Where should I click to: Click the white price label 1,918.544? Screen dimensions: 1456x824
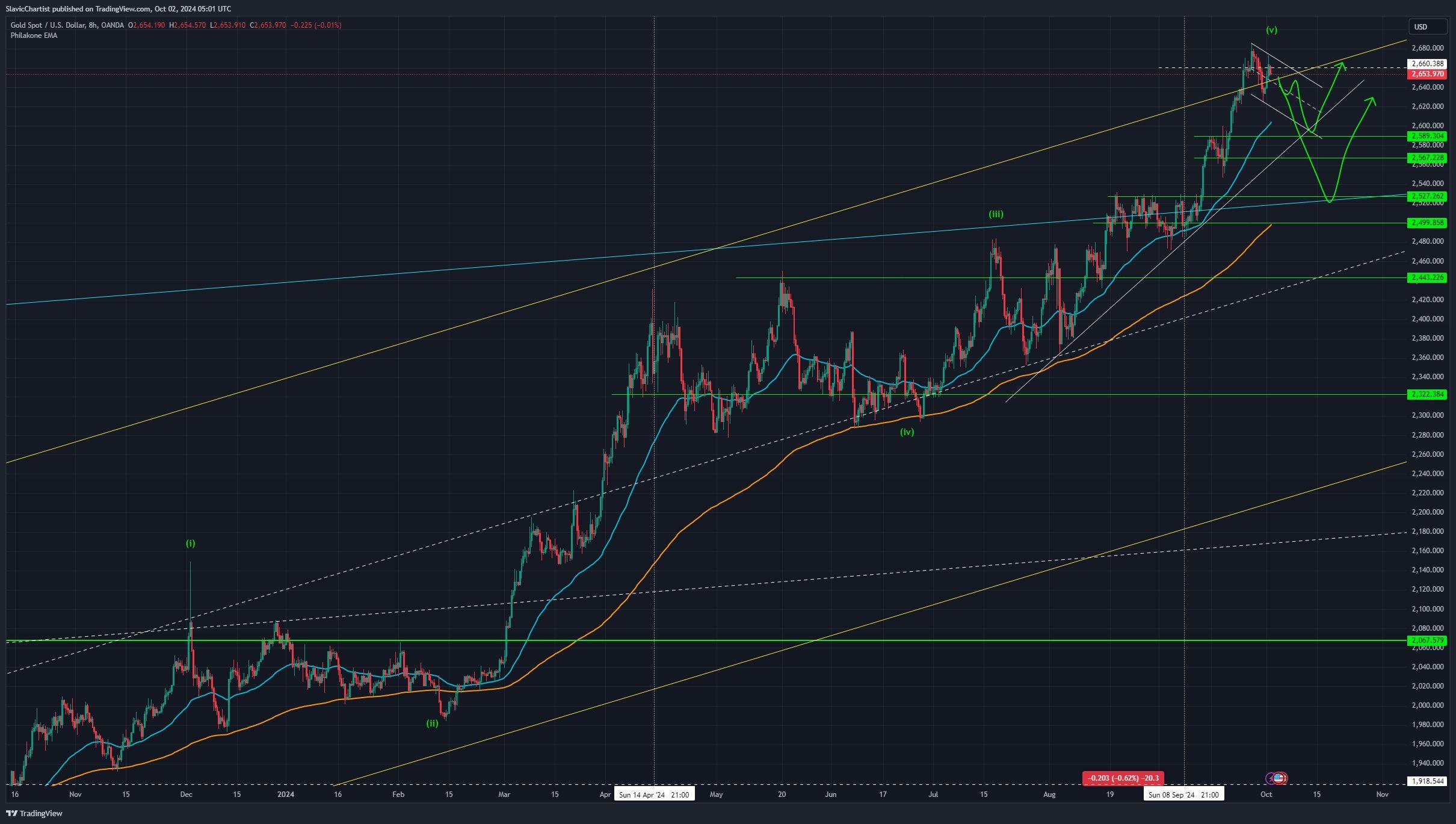coord(1427,781)
